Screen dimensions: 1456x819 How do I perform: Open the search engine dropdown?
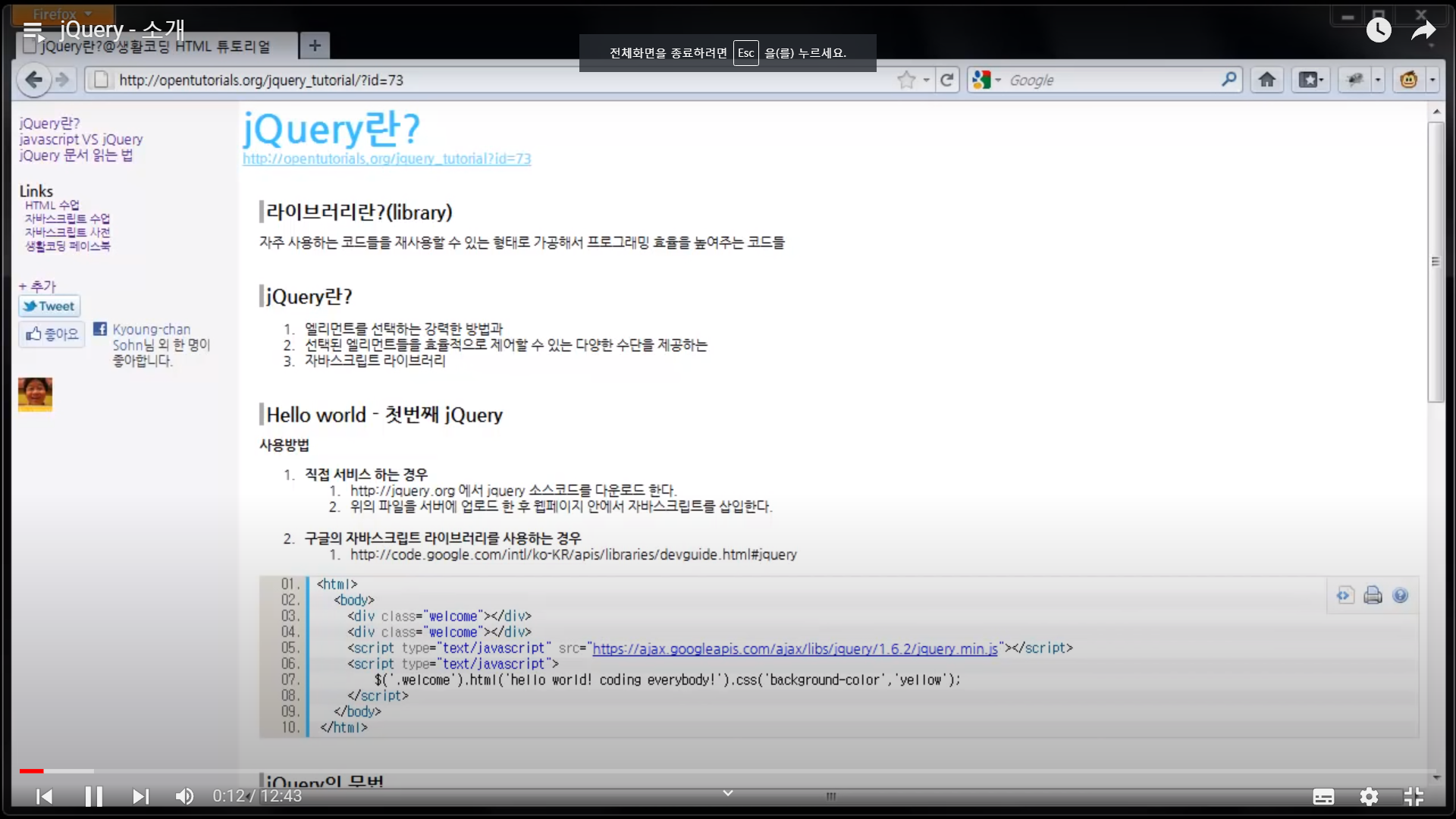[986, 80]
